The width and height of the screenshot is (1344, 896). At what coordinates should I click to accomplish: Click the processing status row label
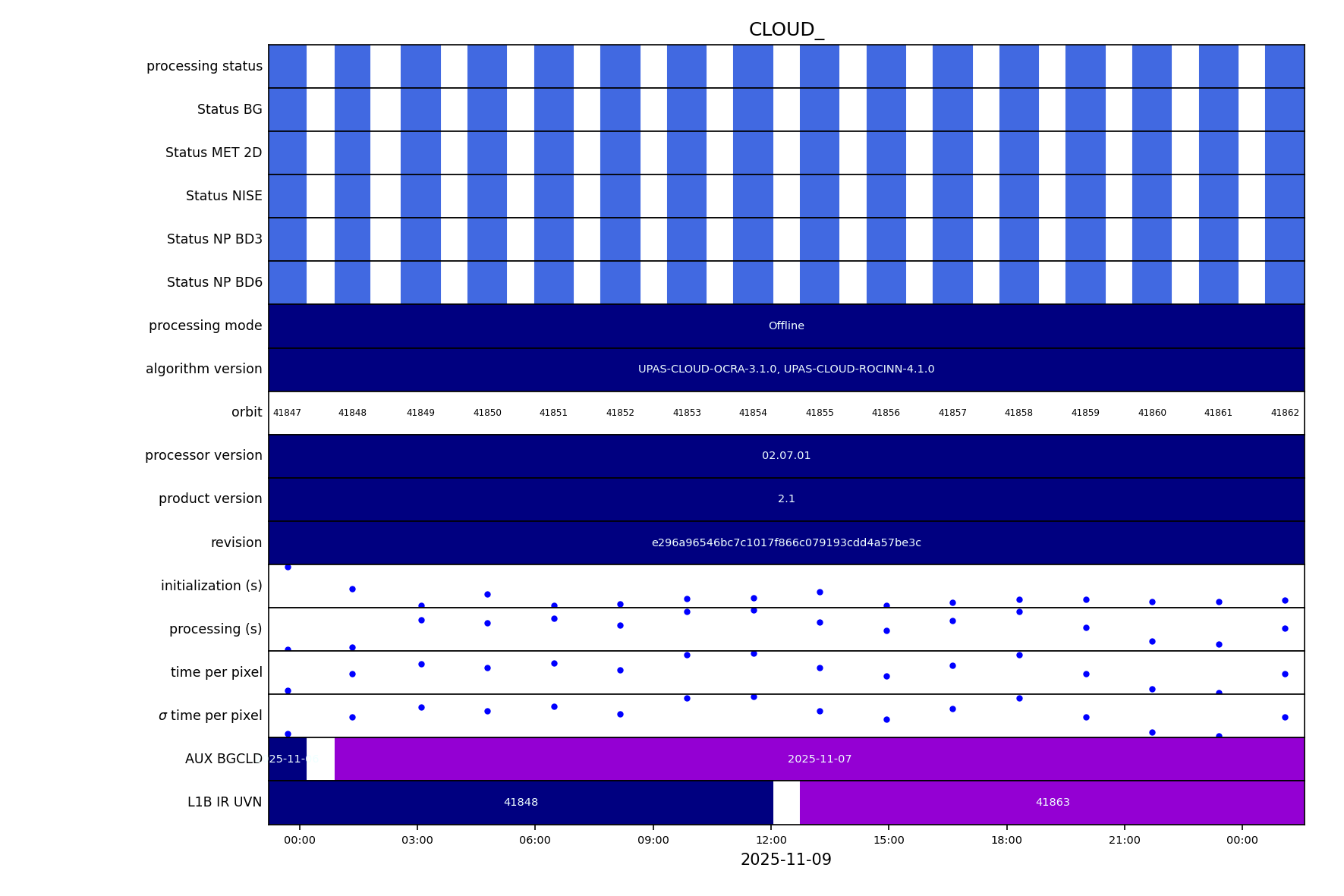click(x=204, y=67)
